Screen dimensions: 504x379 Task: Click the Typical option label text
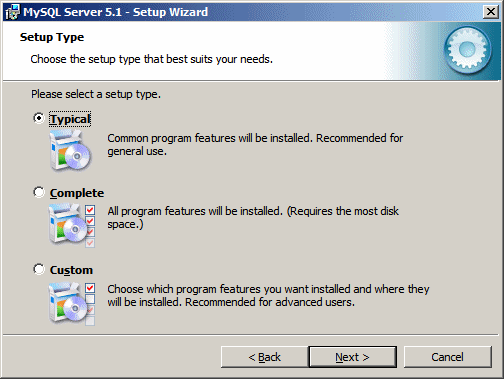(70, 119)
